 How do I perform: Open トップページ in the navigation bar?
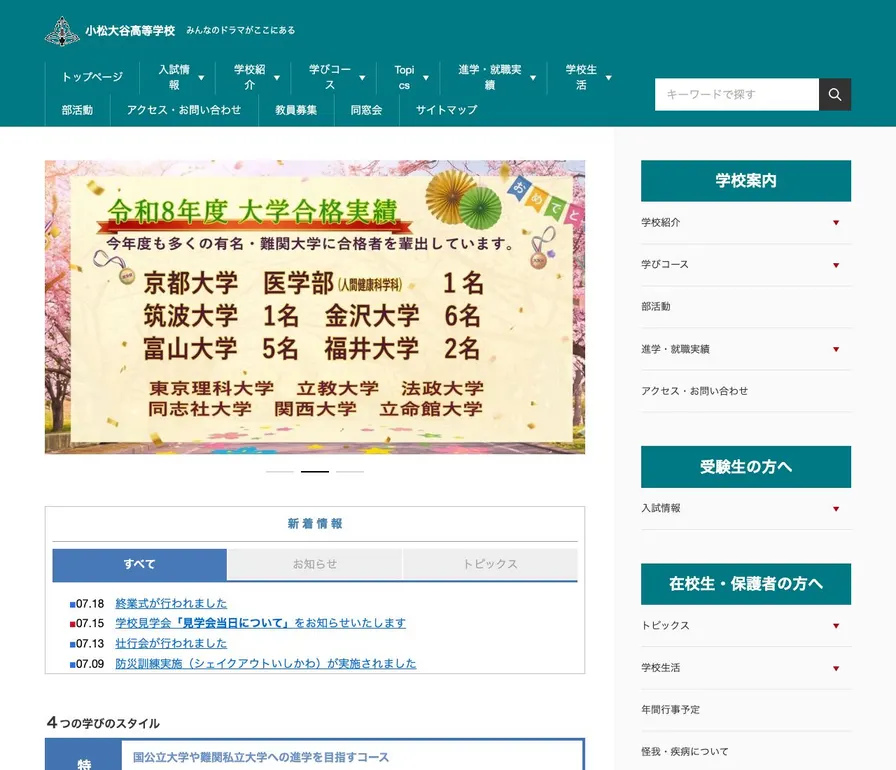pyautogui.click(x=92, y=77)
